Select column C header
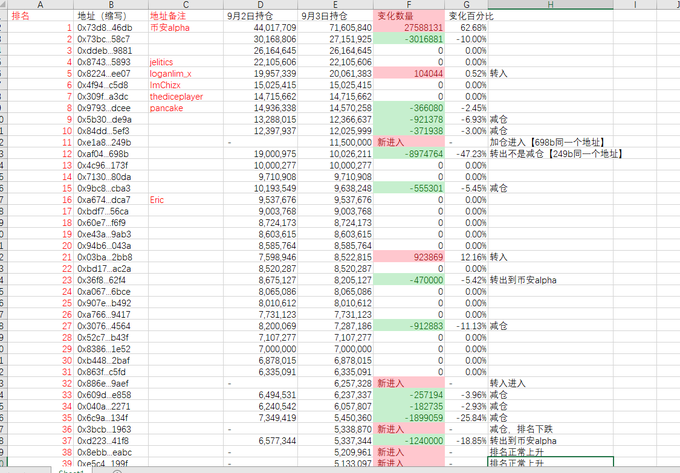This screenshot has width=680, height=473. click(x=186, y=5)
